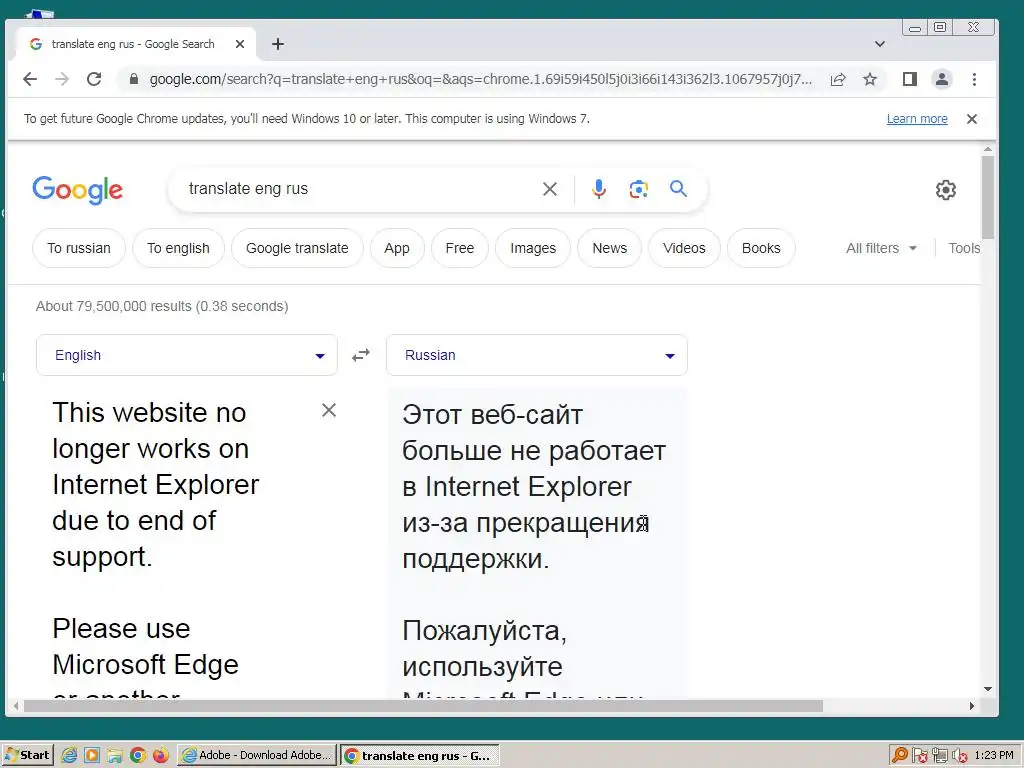This screenshot has height=768, width=1024.
Task: Expand the All filters dropdown
Action: click(882, 248)
